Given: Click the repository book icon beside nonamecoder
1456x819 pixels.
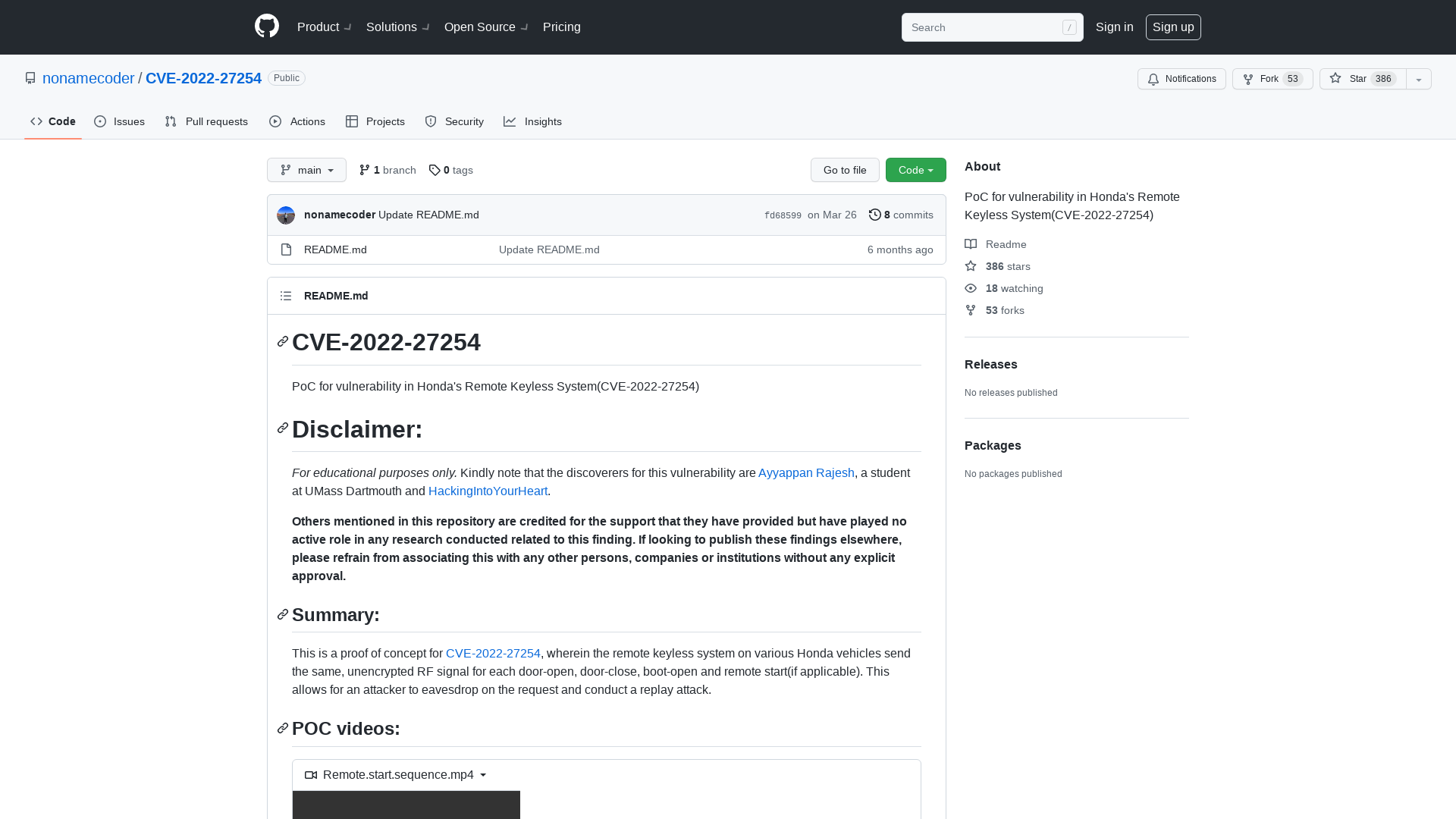Looking at the screenshot, I should point(30,78).
